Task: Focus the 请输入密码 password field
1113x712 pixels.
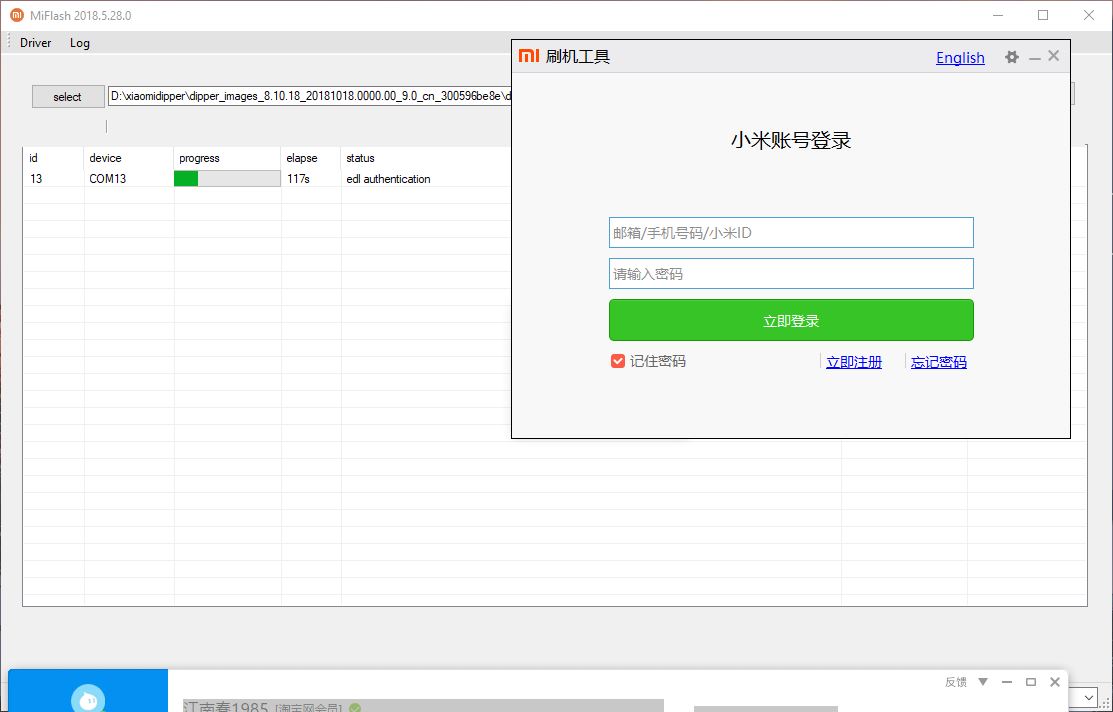Action: [791, 274]
